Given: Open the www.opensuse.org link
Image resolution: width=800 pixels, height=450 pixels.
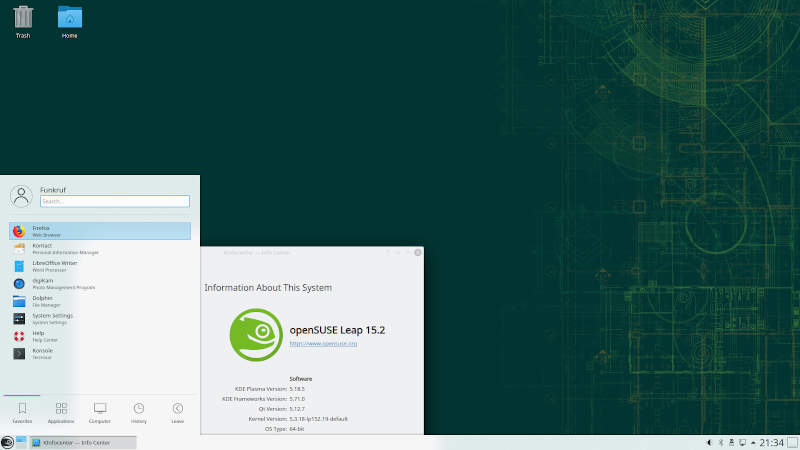Looking at the screenshot, I should point(323,343).
